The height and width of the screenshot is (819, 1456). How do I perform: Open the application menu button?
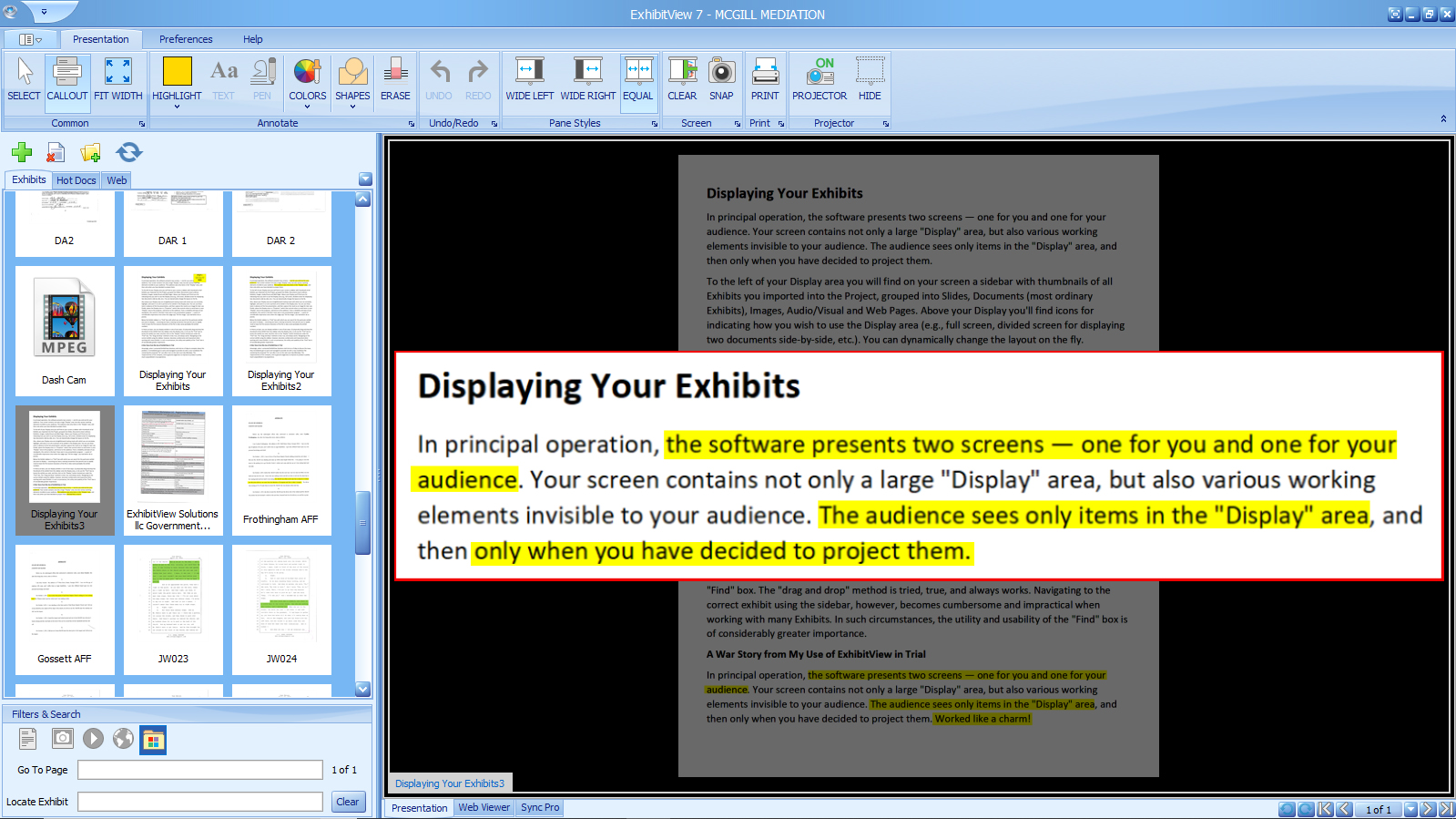[30, 39]
